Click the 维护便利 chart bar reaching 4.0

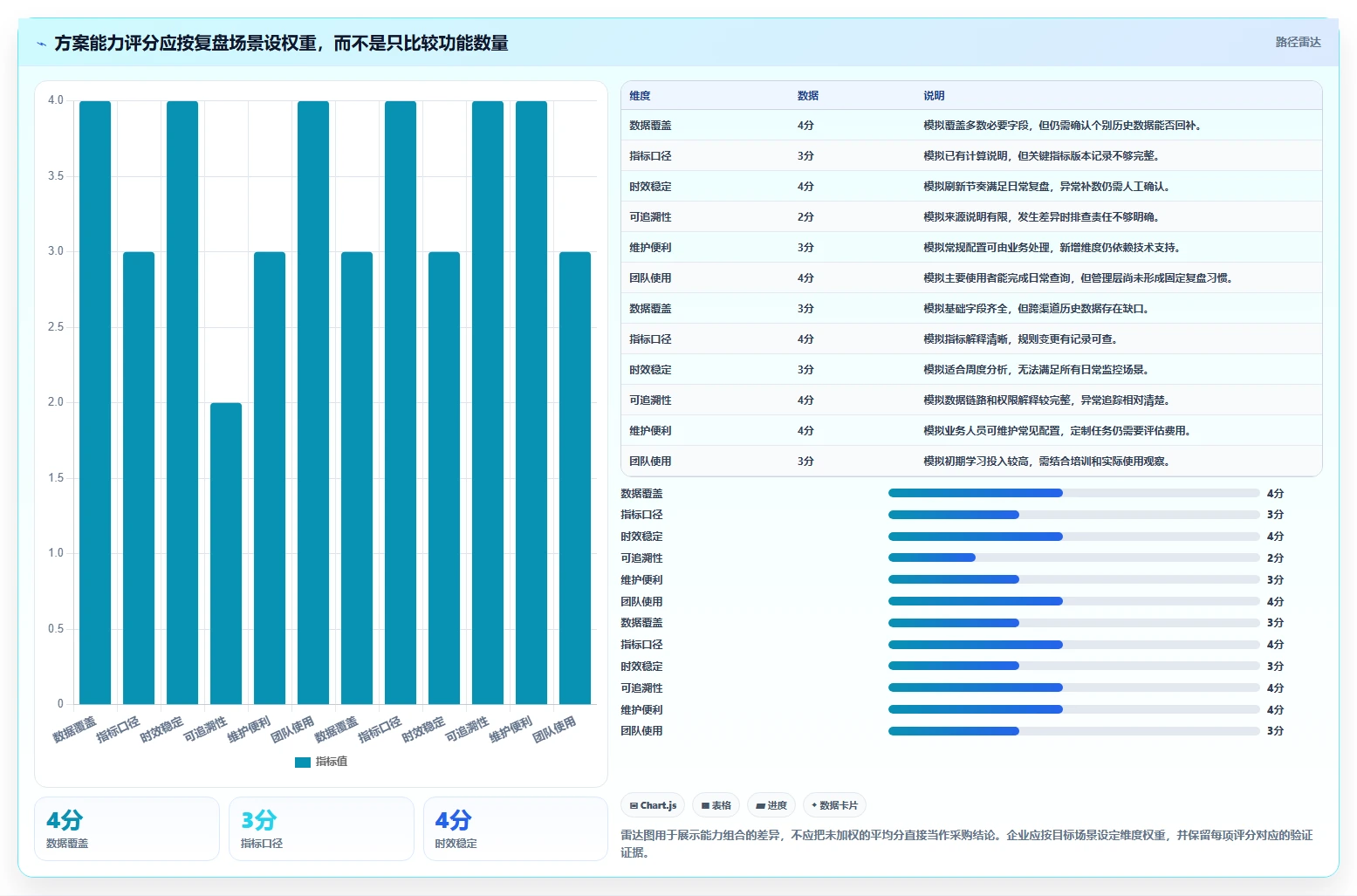(531, 402)
